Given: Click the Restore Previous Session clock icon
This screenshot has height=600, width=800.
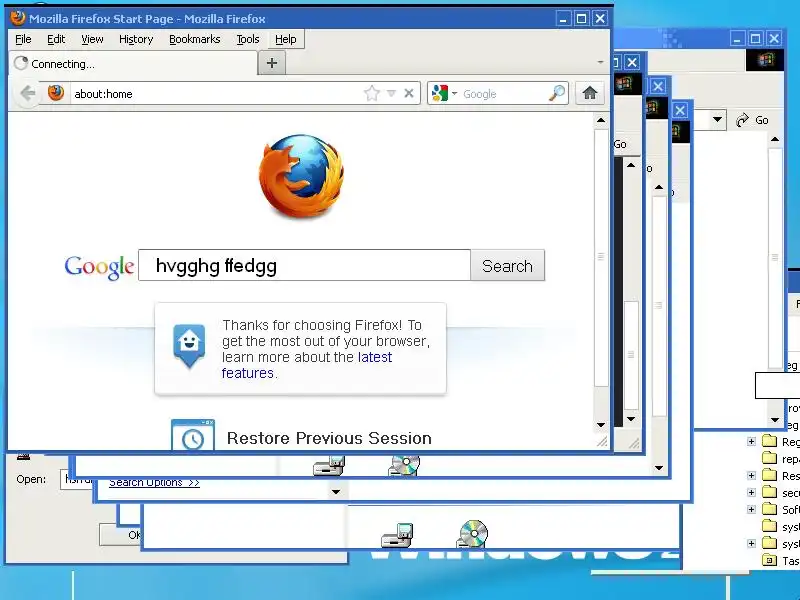Looking at the screenshot, I should click(193, 435).
